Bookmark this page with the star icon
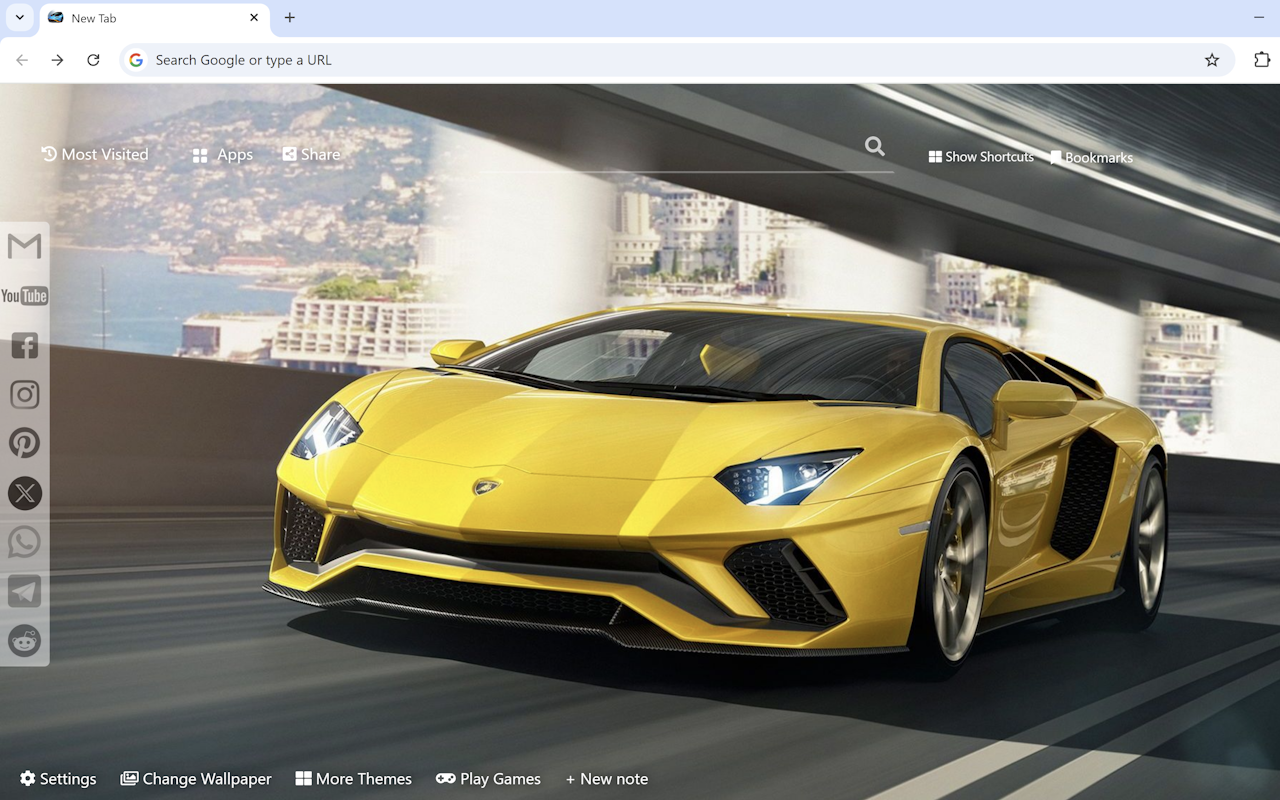 tap(1212, 60)
